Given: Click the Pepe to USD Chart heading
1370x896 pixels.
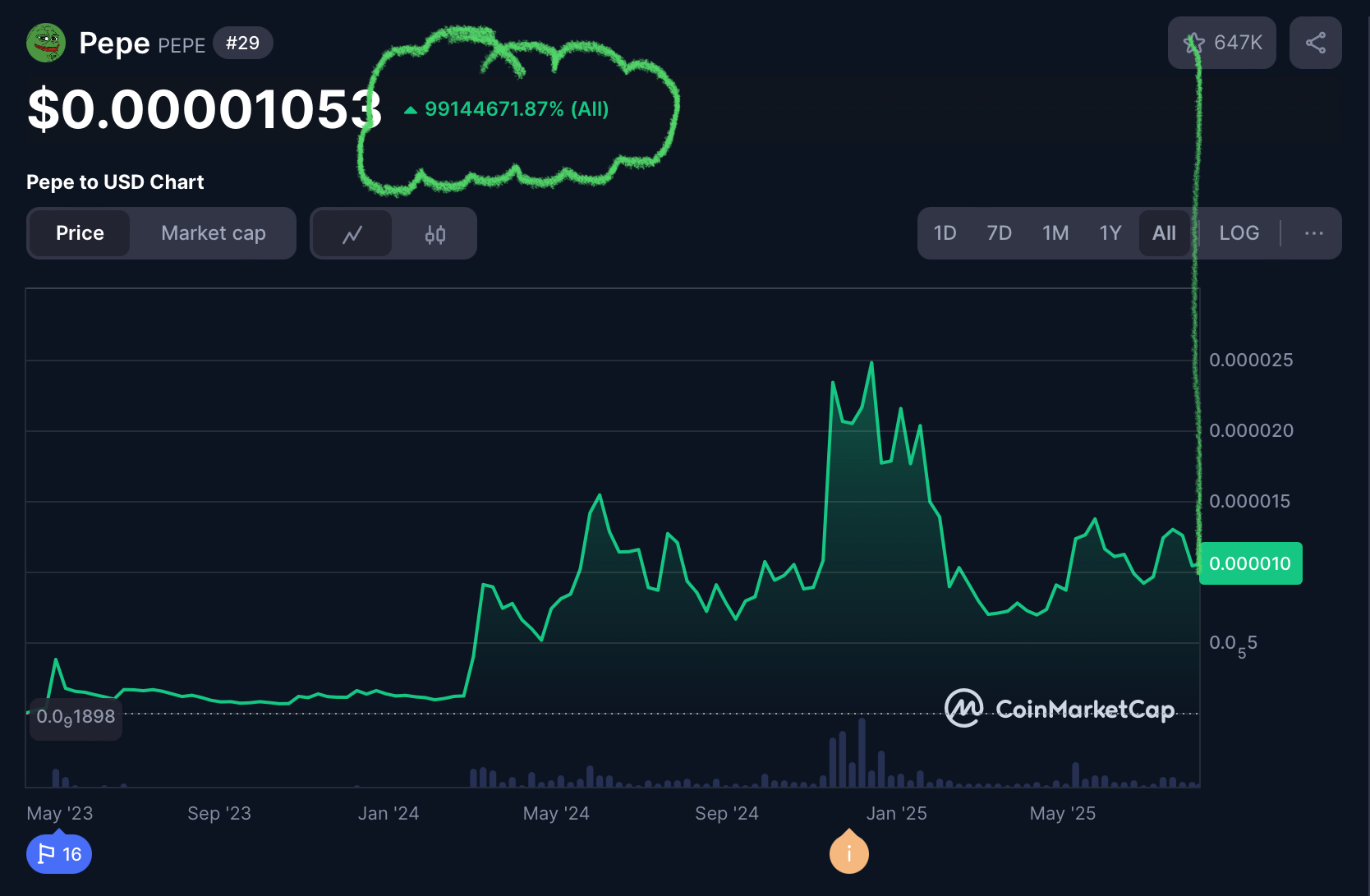Looking at the screenshot, I should [115, 182].
